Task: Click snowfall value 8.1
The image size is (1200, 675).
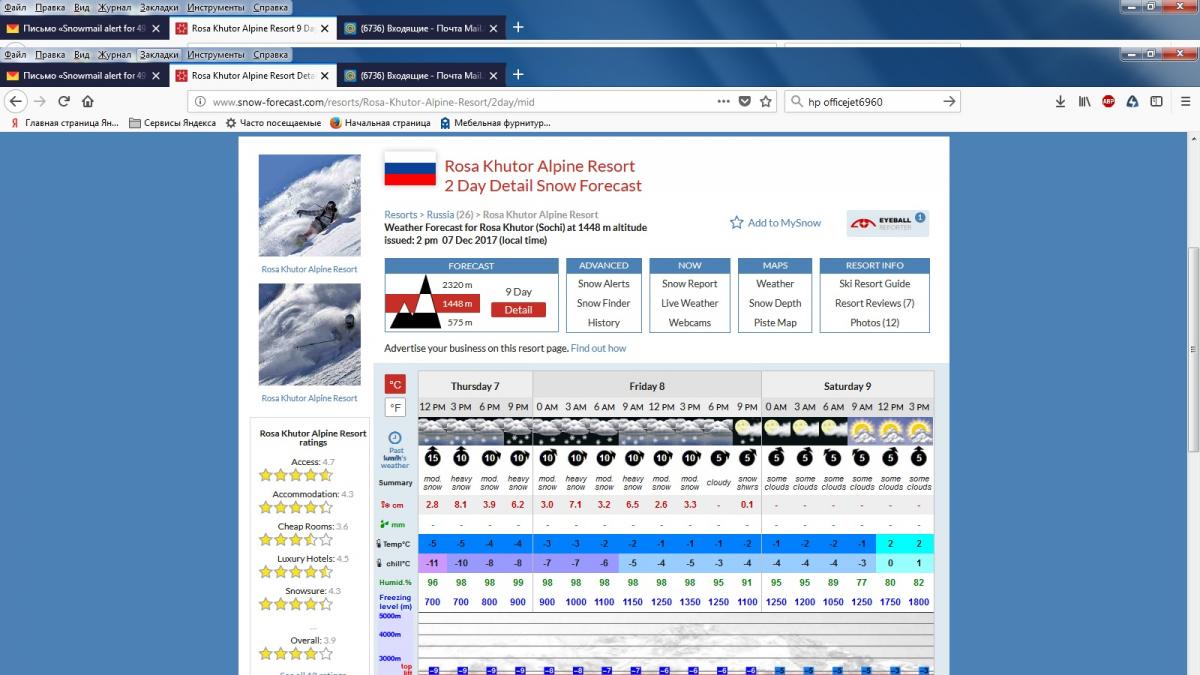Action: [x=461, y=505]
